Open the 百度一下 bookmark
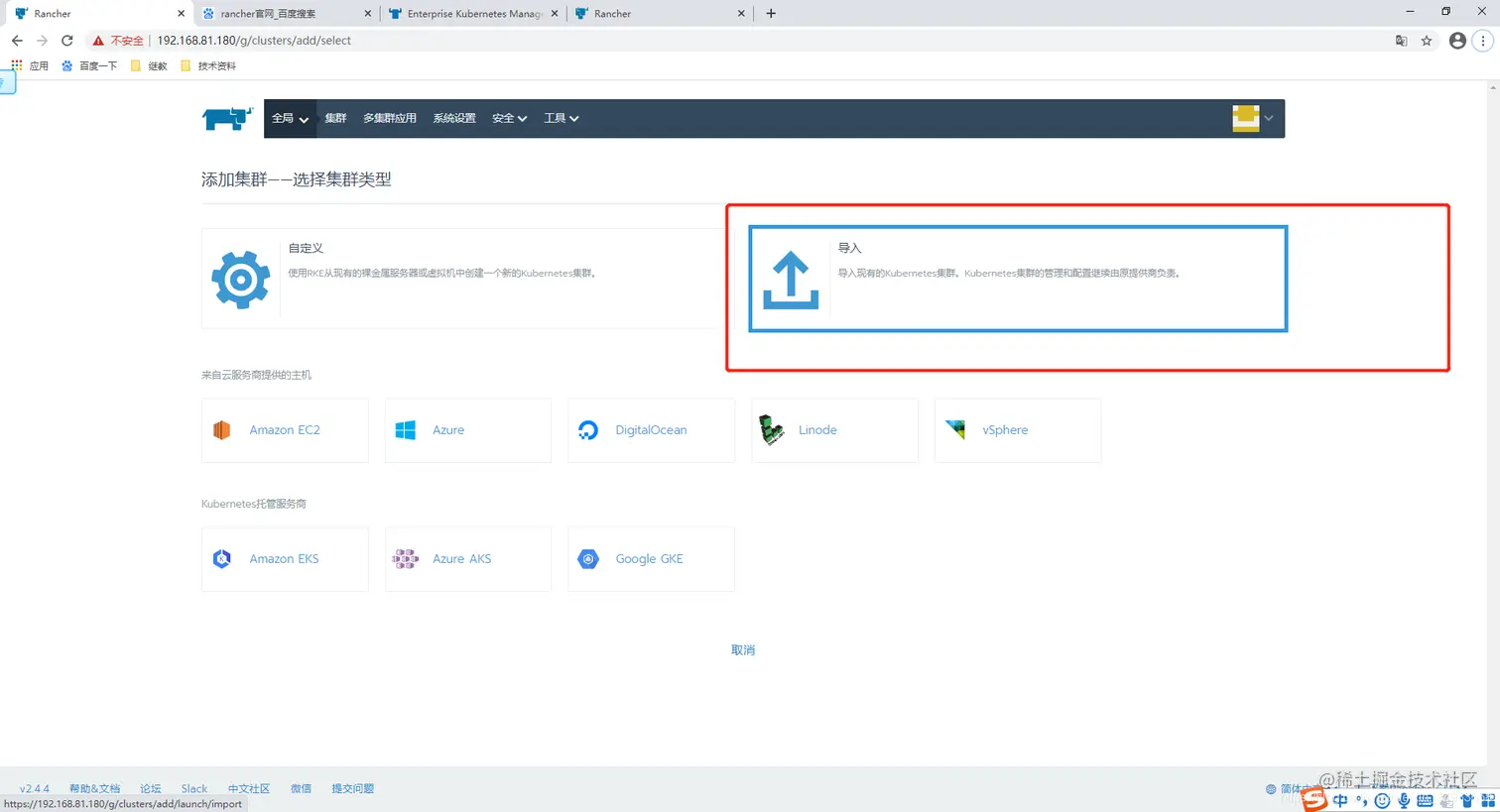The width and height of the screenshot is (1500, 812). [x=89, y=65]
